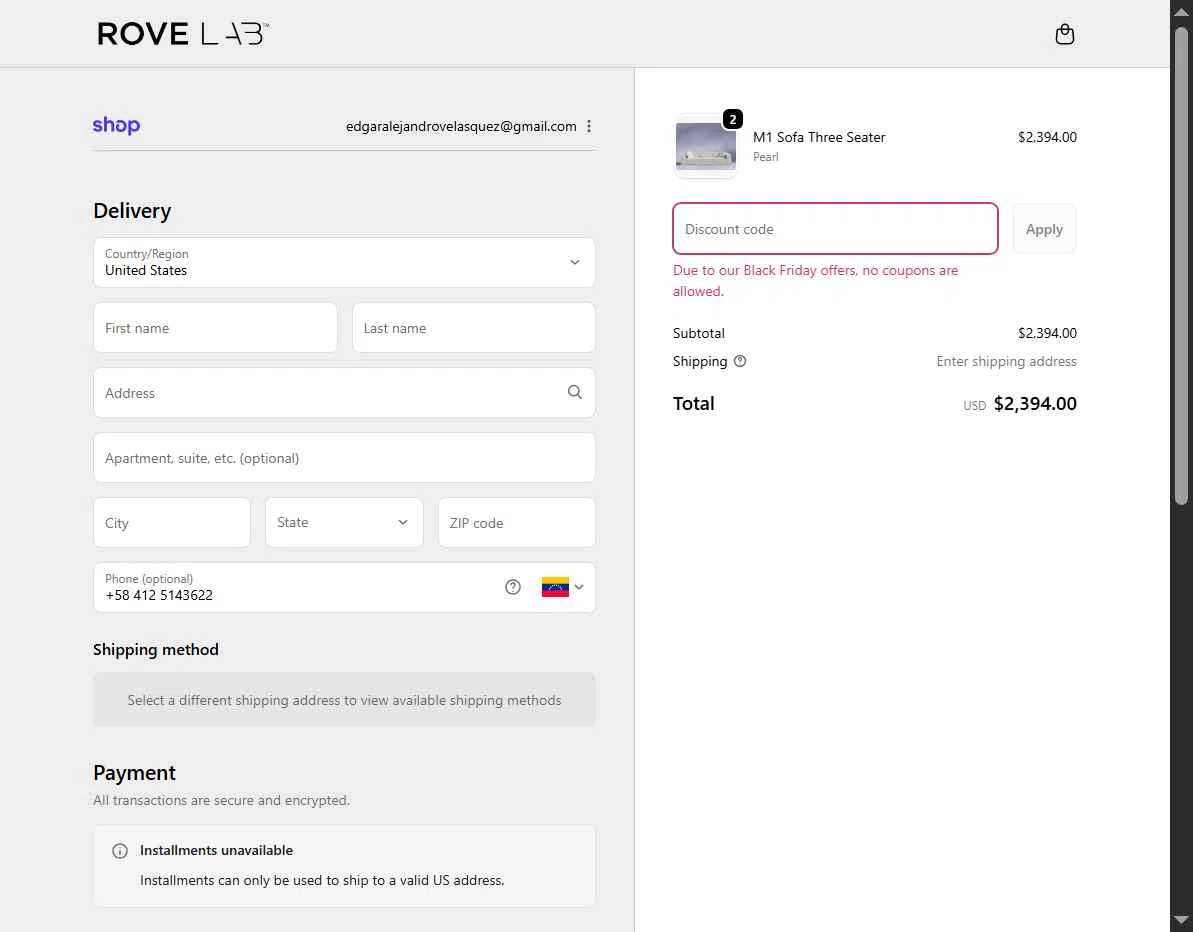Click the First name field
1193x932 pixels.
(x=215, y=328)
